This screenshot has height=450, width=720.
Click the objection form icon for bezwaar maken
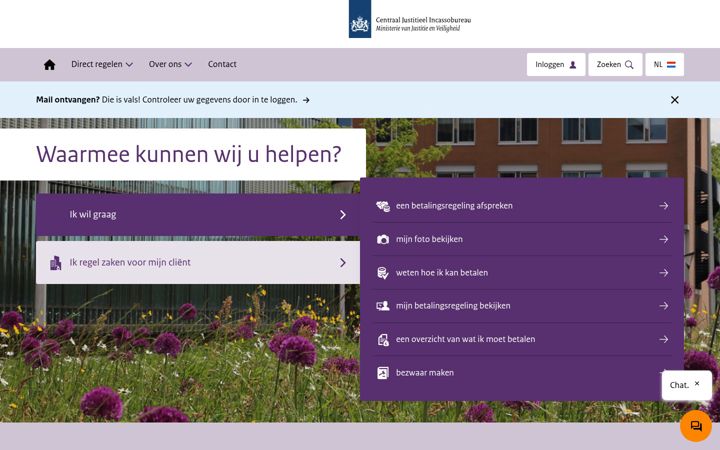(x=383, y=373)
